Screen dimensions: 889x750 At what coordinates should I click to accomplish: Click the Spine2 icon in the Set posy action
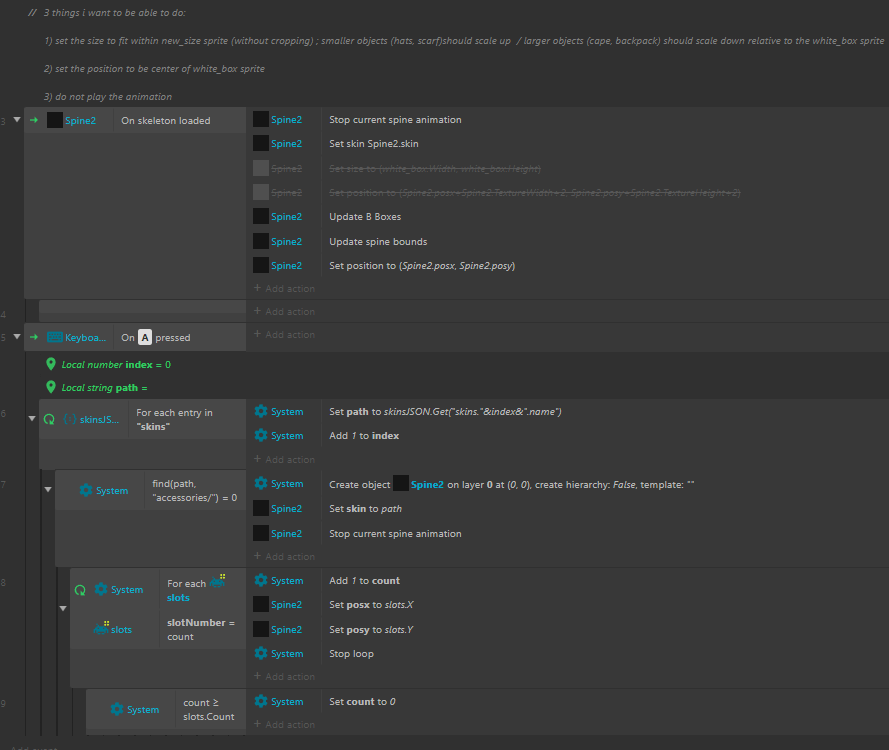coord(260,629)
